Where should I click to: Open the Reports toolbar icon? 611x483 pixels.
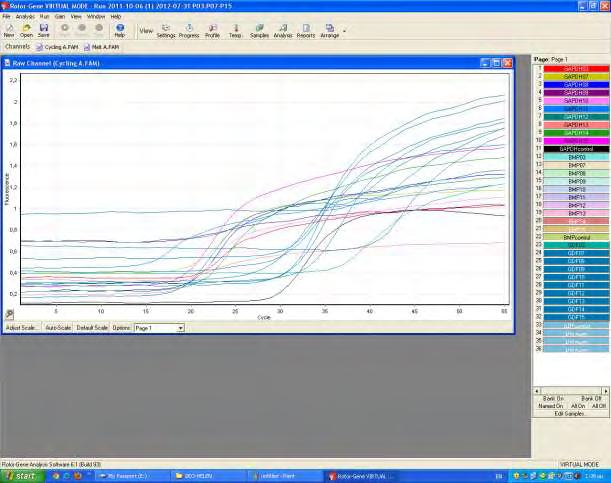point(306,30)
